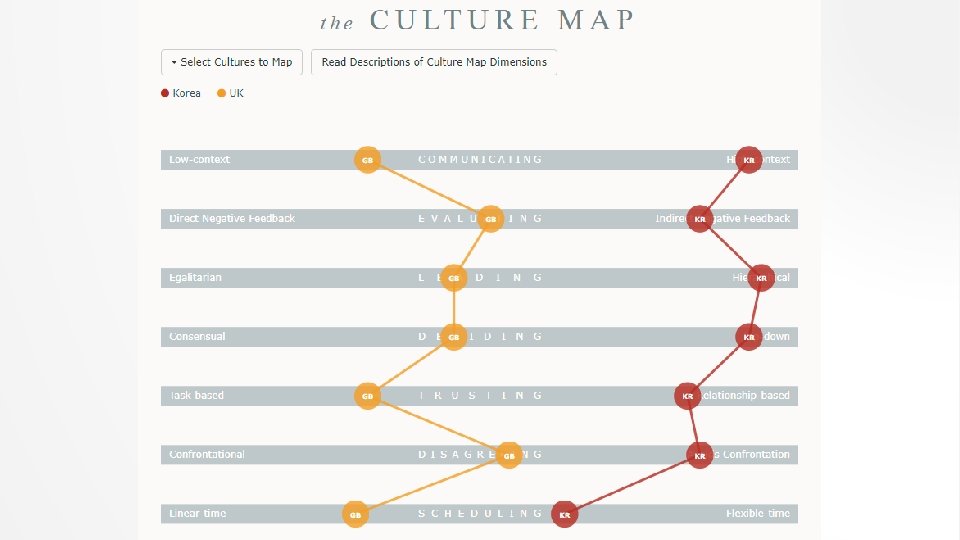
Task: Click the UK legend label
Action: pyautogui.click(x=237, y=93)
